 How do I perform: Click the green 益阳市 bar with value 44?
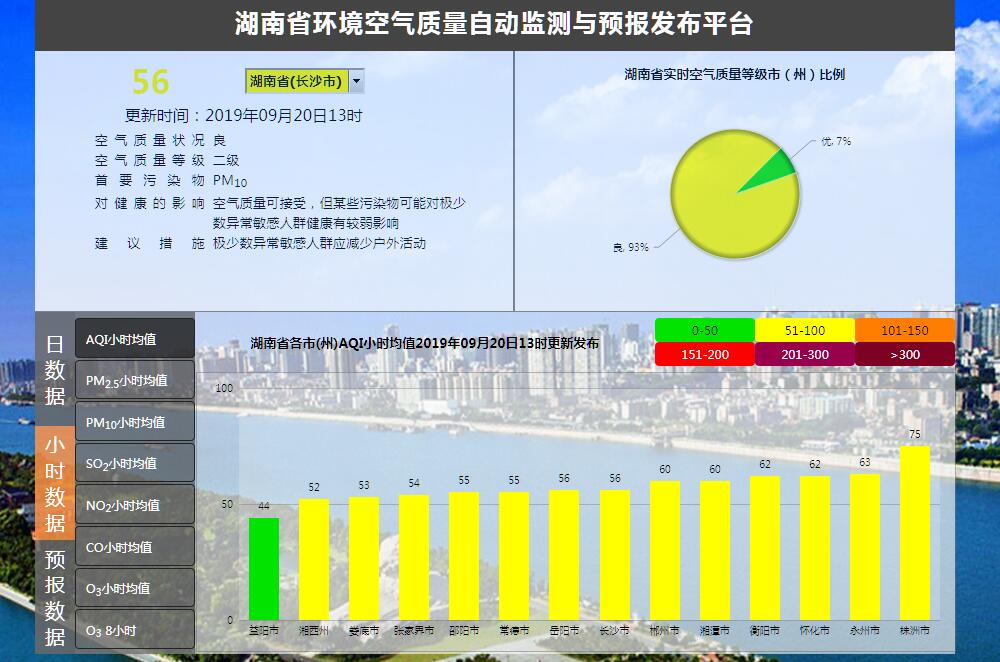coord(264,568)
